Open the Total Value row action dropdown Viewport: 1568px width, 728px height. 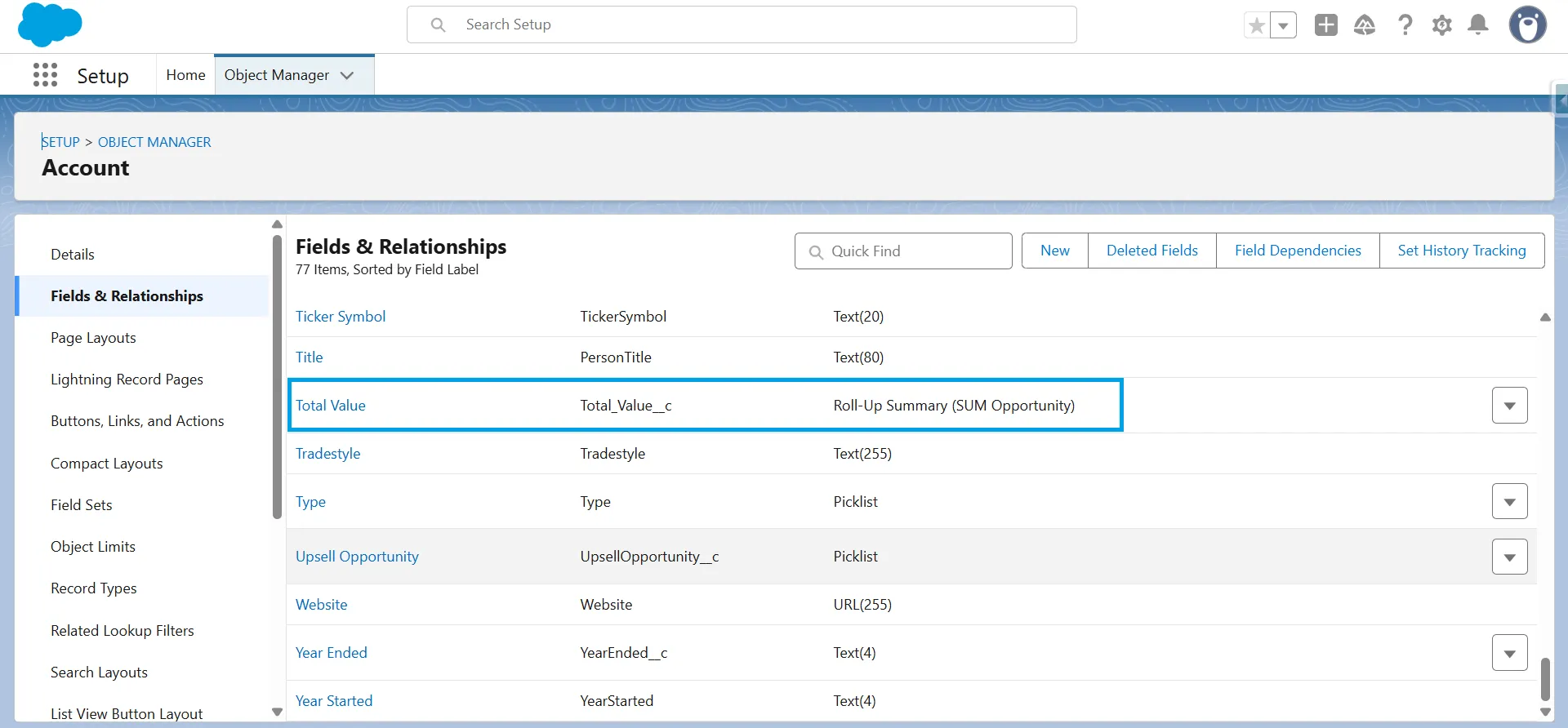(1509, 406)
